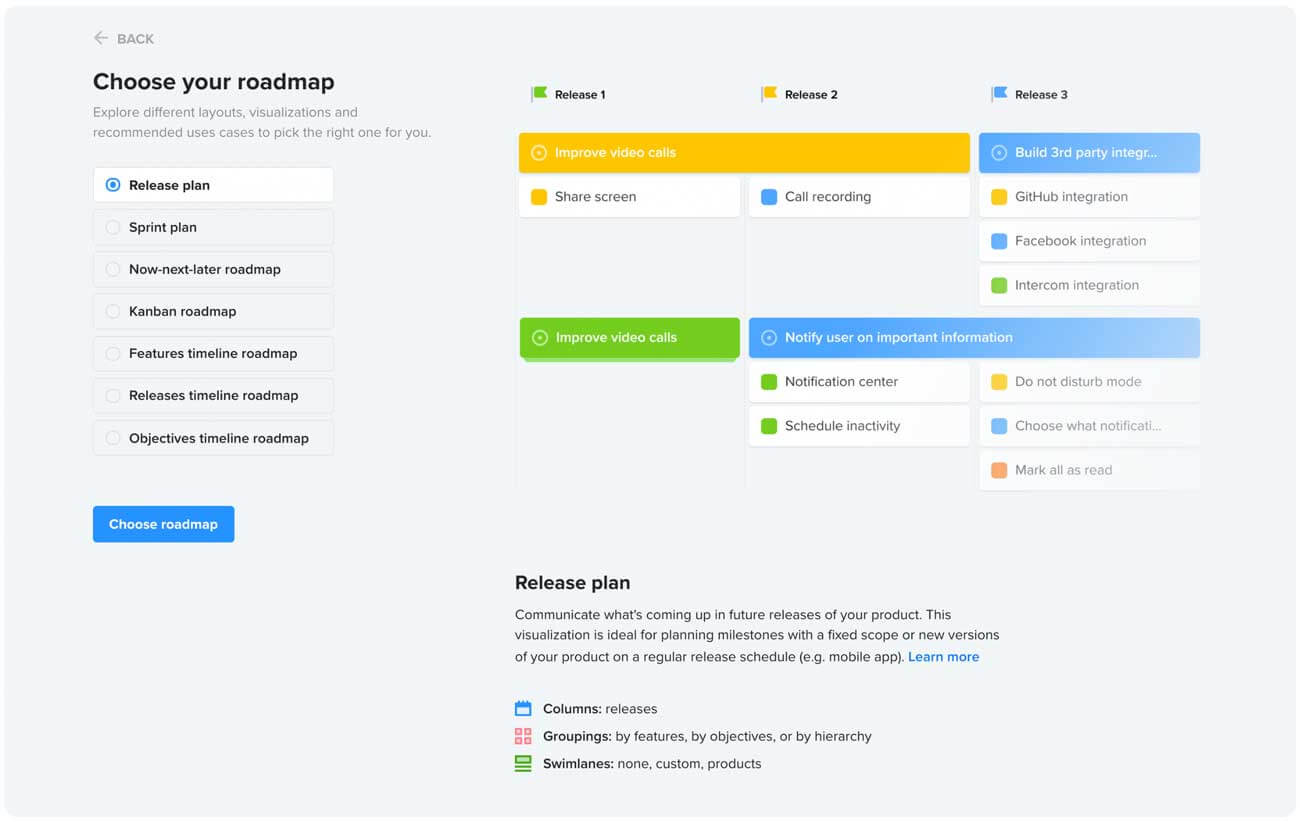Open the Learn more link
This screenshot has width=1300, height=822.
[x=943, y=657]
